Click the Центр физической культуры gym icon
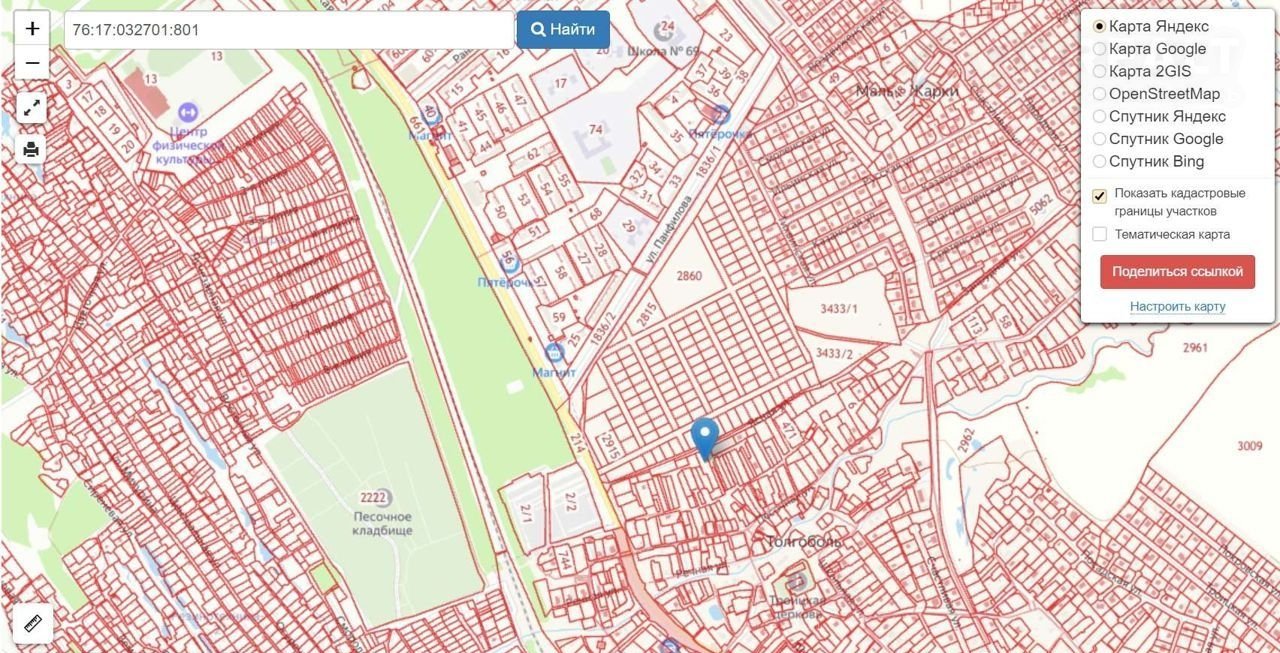The width and height of the screenshot is (1280, 653). pyautogui.click(x=187, y=111)
